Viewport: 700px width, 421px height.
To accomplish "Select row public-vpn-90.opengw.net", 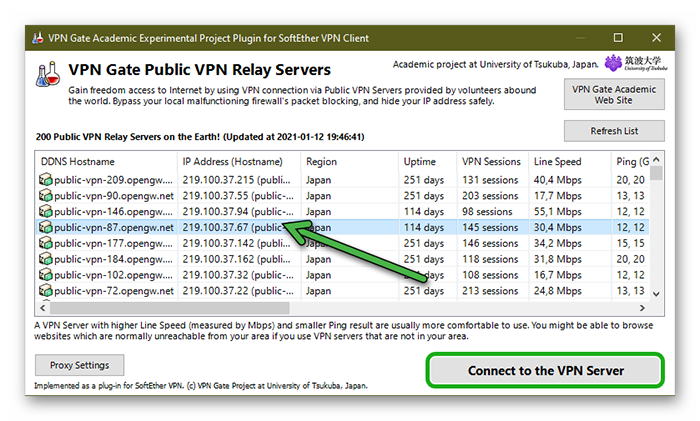I will tap(342, 196).
